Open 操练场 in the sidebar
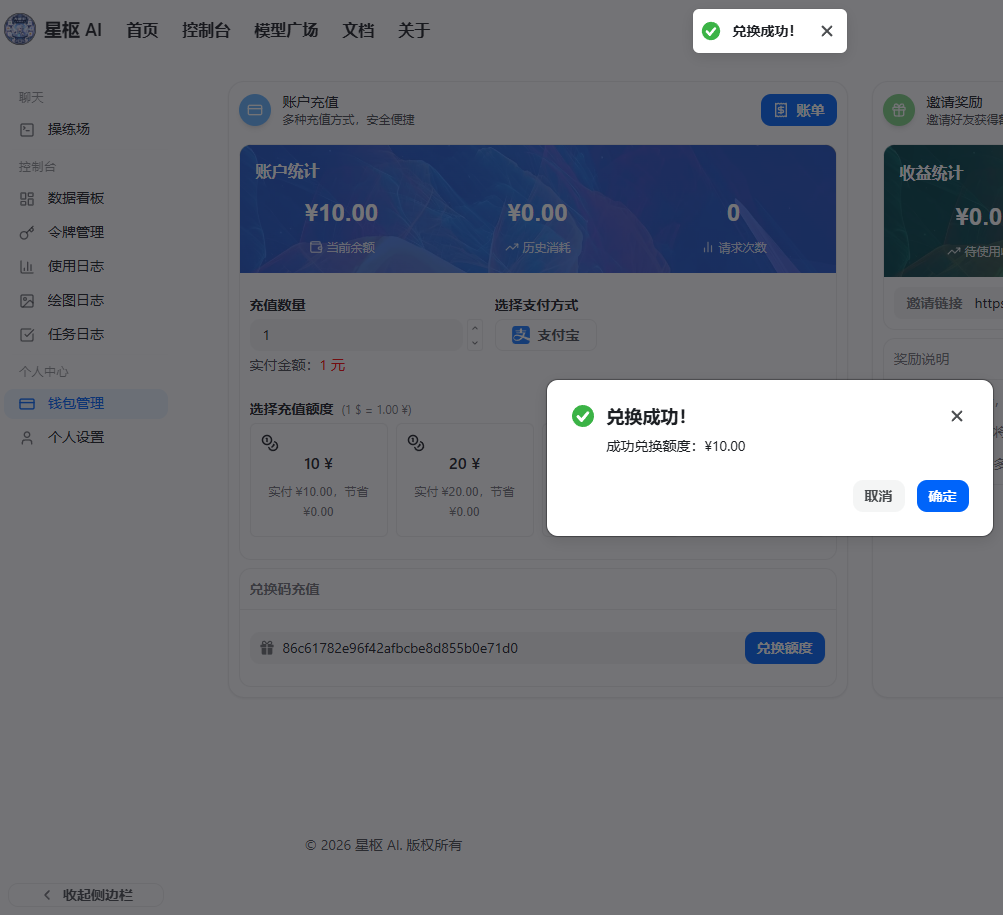Image resolution: width=1003 pixels, height=915 pixels. [x=69, y=130]
